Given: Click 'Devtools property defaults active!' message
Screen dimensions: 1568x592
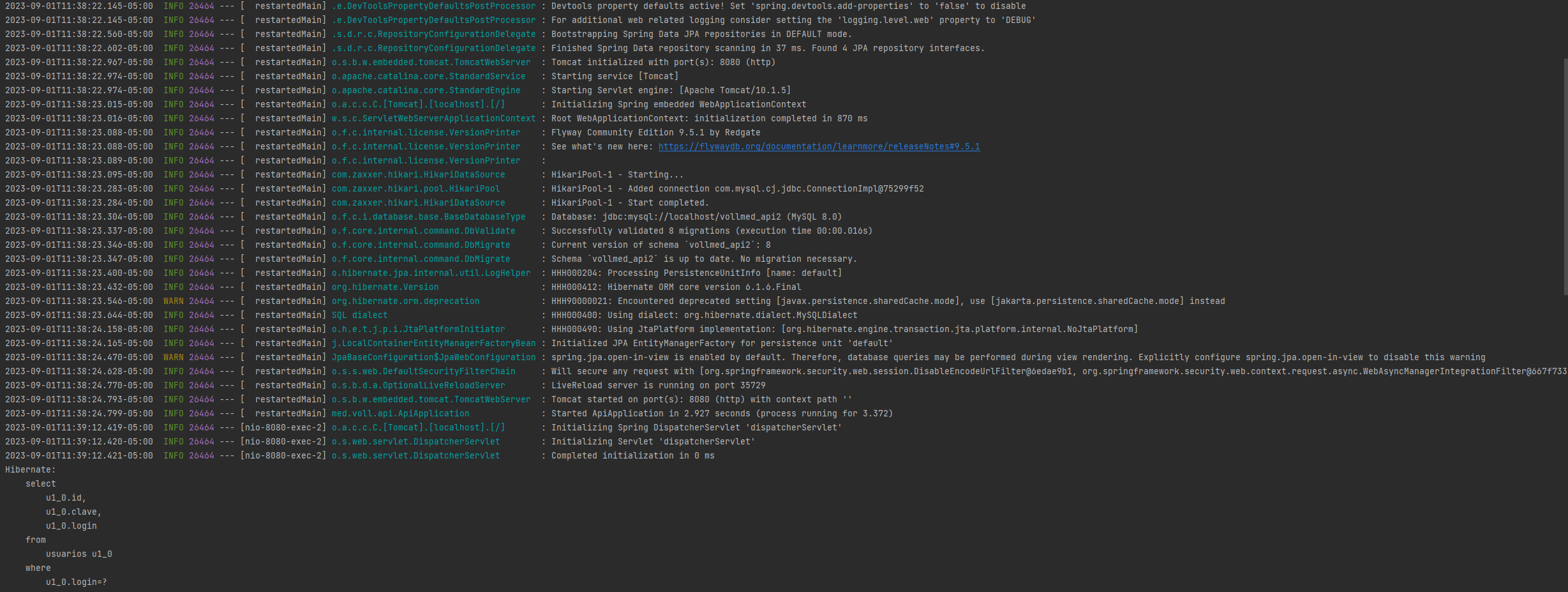Looking at the screenshot, I should click(788, 6).
